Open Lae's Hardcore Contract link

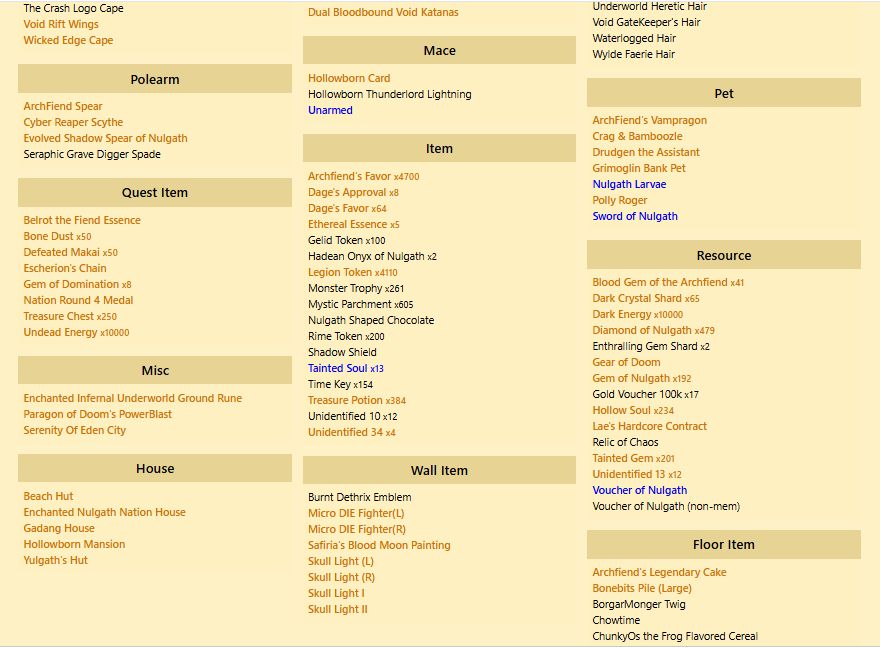tap(649, 426)
